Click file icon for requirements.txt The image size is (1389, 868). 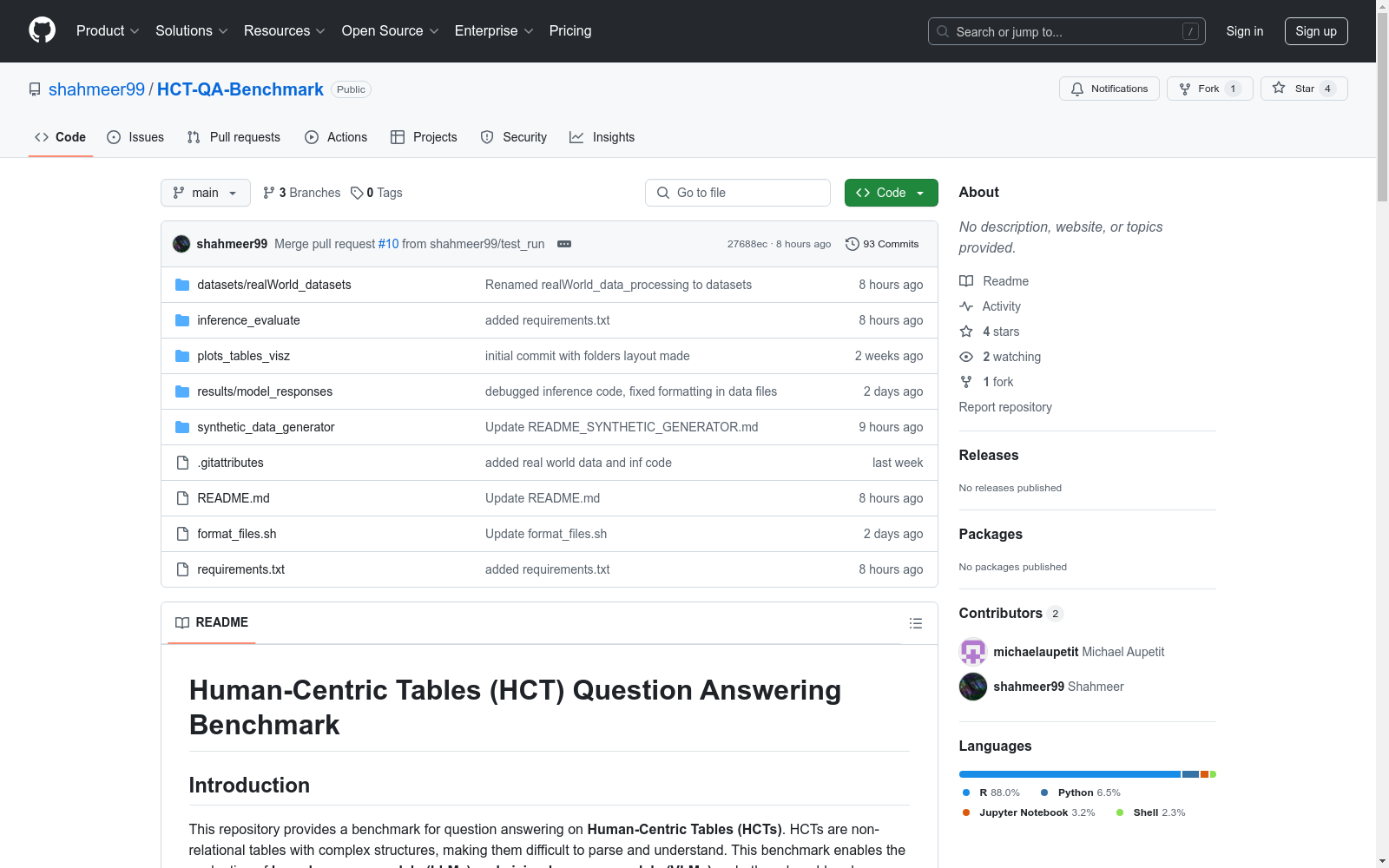coord(182,569)
